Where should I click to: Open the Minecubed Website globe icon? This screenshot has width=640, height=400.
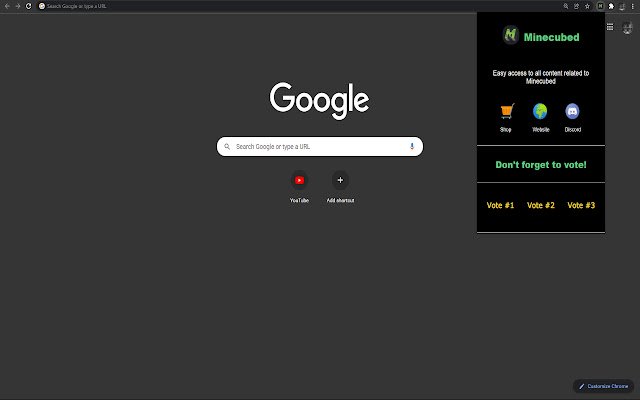pyautogui.click(x=540, y=111)
